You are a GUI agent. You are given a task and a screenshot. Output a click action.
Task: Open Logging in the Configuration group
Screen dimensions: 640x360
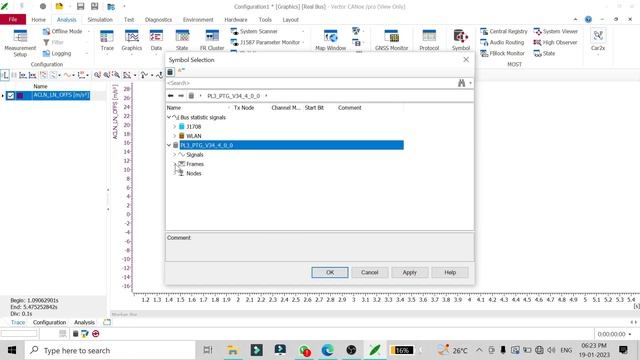click(x=57, y=53)
